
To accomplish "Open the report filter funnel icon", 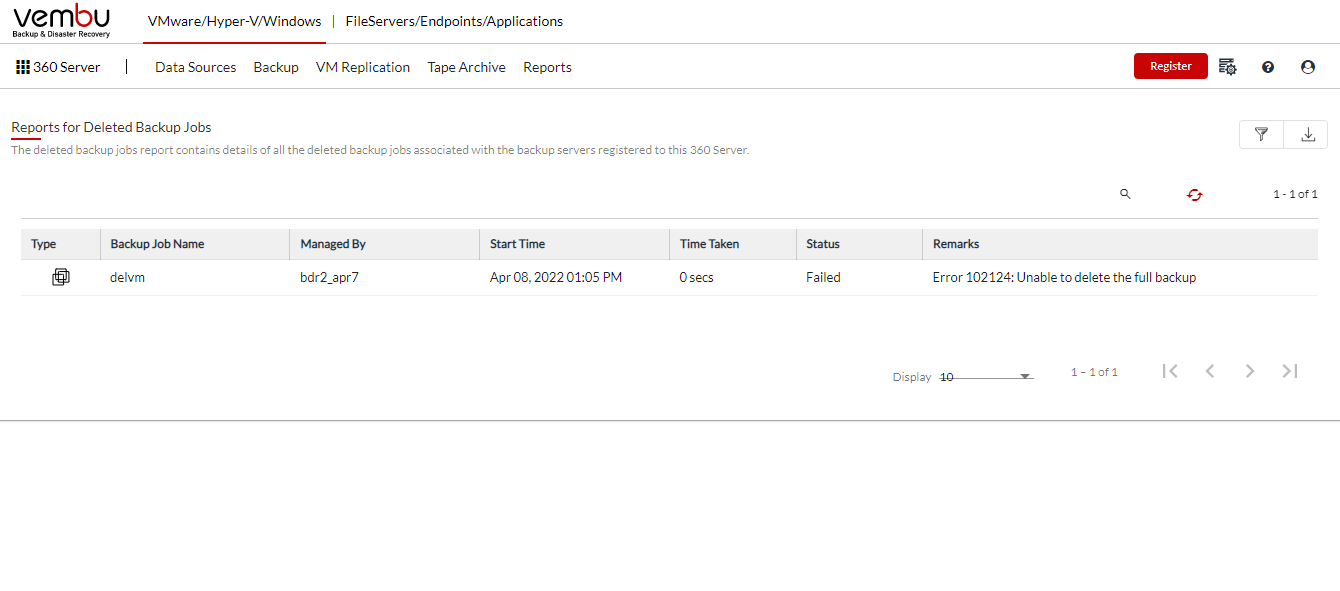I will click(1261, 134).
